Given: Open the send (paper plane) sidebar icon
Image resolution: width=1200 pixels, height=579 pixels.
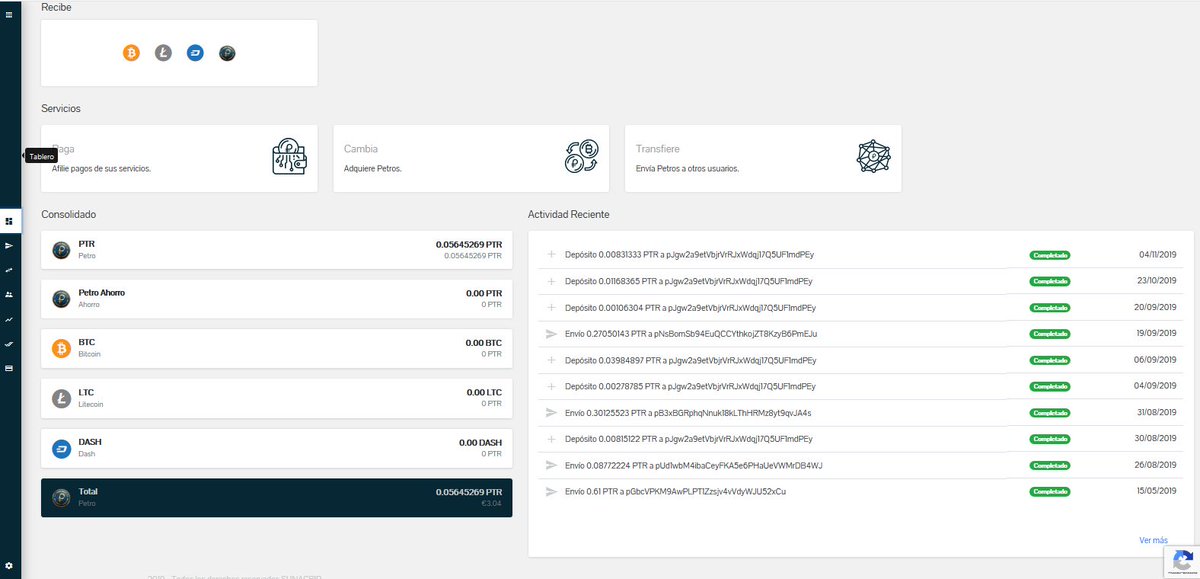Looking at the screenshot, I should (9, 245).
